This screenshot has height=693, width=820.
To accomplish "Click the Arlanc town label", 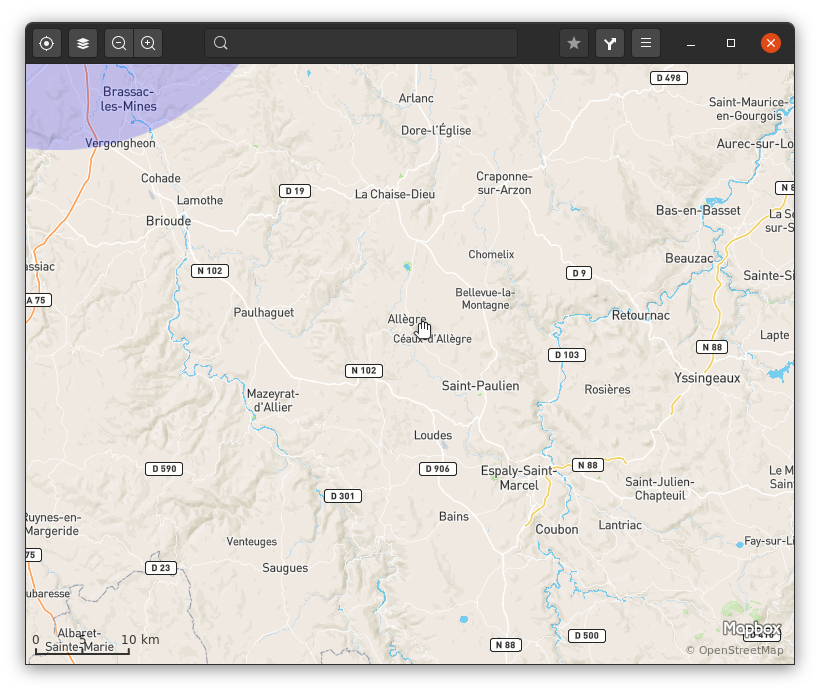I will coord(416,98).
